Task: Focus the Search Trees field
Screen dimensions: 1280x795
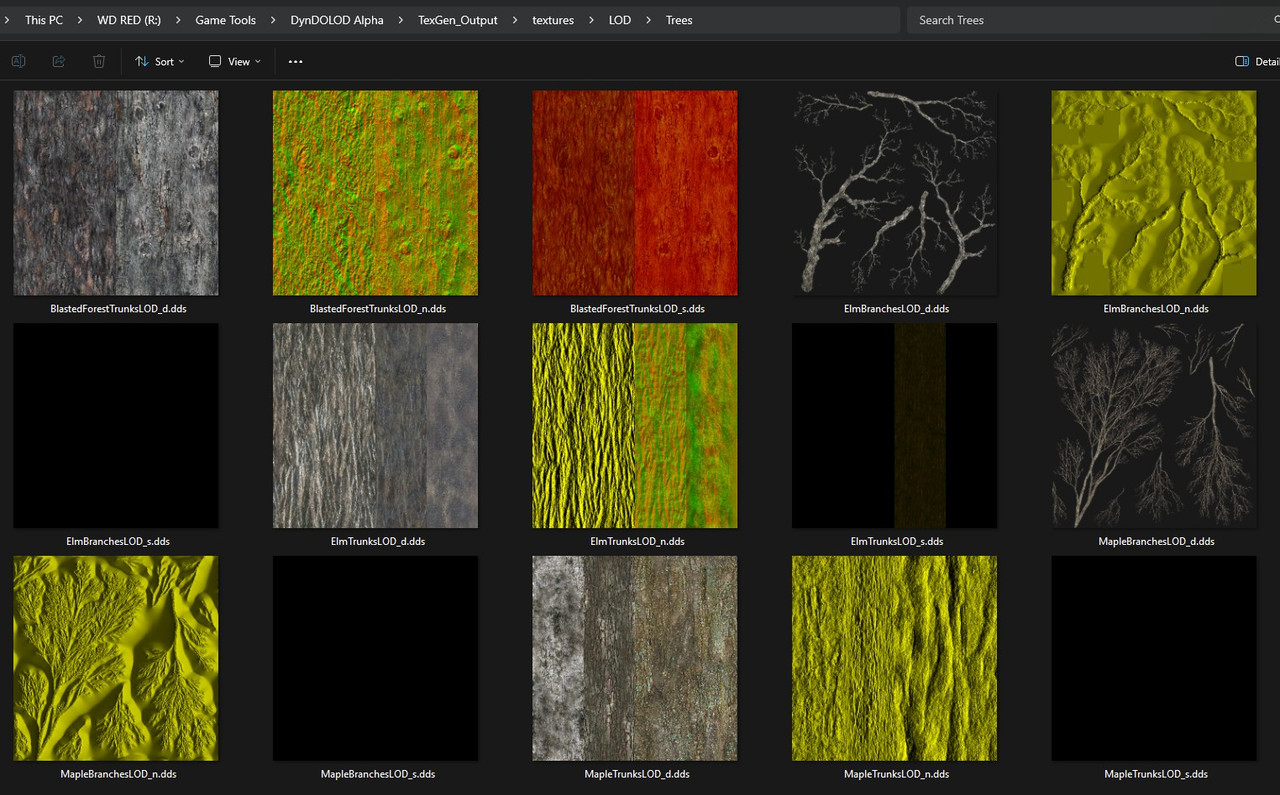Action: coord(1090,20)
